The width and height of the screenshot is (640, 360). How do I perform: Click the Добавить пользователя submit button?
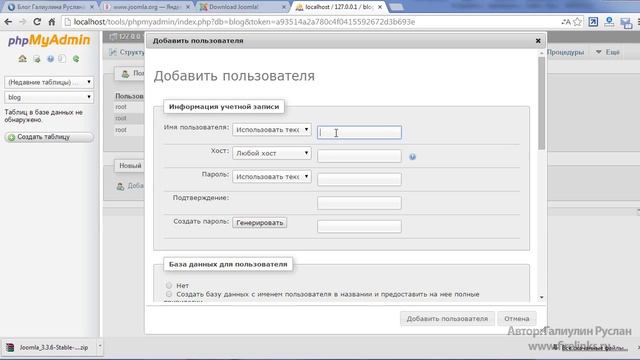pyautogui.click(x=447, y=318)
